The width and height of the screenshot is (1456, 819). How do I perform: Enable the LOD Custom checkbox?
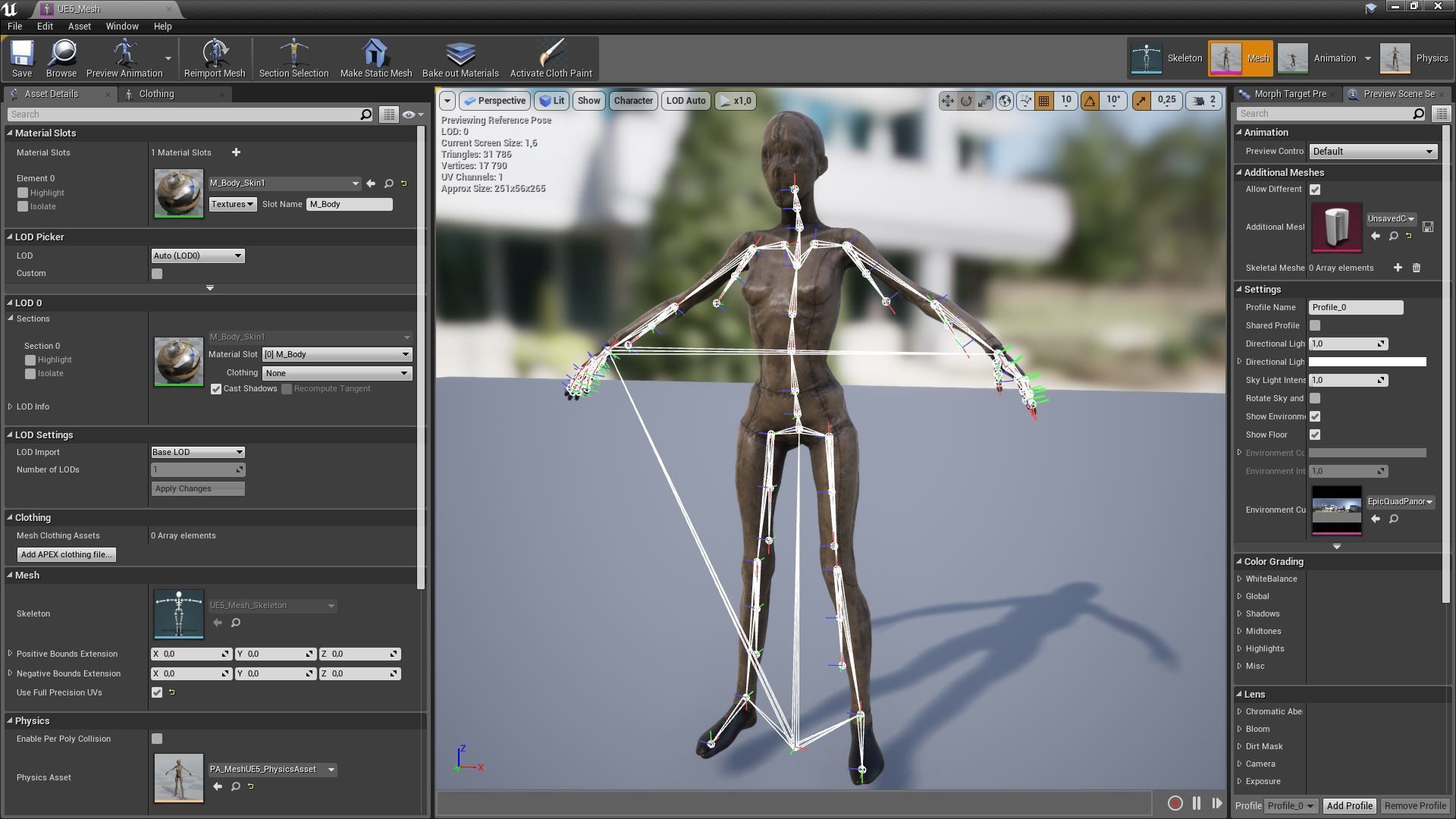157,274
